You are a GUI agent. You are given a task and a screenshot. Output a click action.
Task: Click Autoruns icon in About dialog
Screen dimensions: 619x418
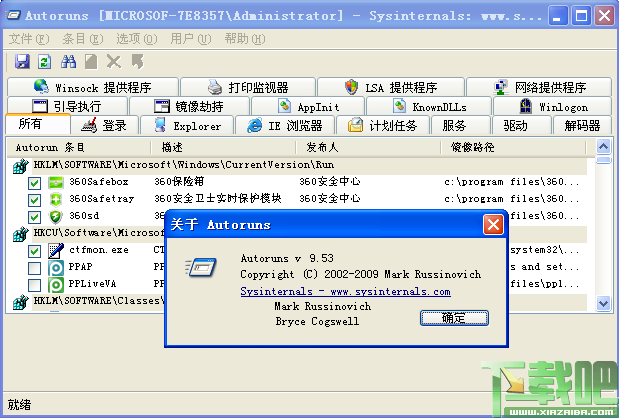pyautogui.click(x=201, y=267)
